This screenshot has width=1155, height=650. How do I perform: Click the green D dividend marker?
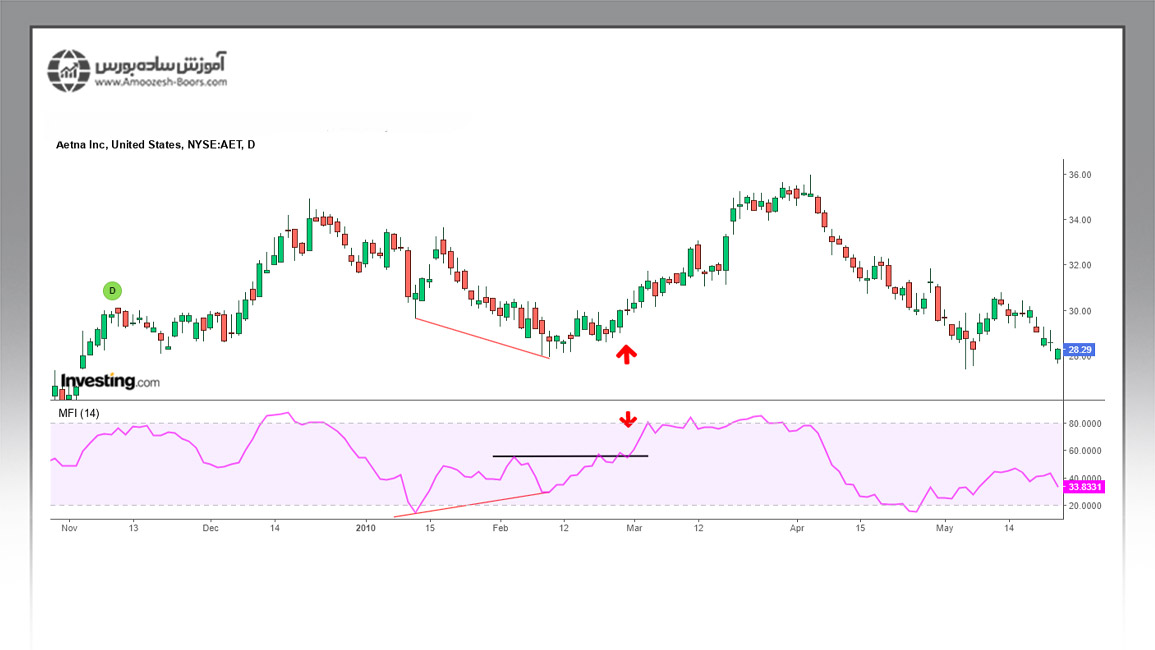point(112,291)
